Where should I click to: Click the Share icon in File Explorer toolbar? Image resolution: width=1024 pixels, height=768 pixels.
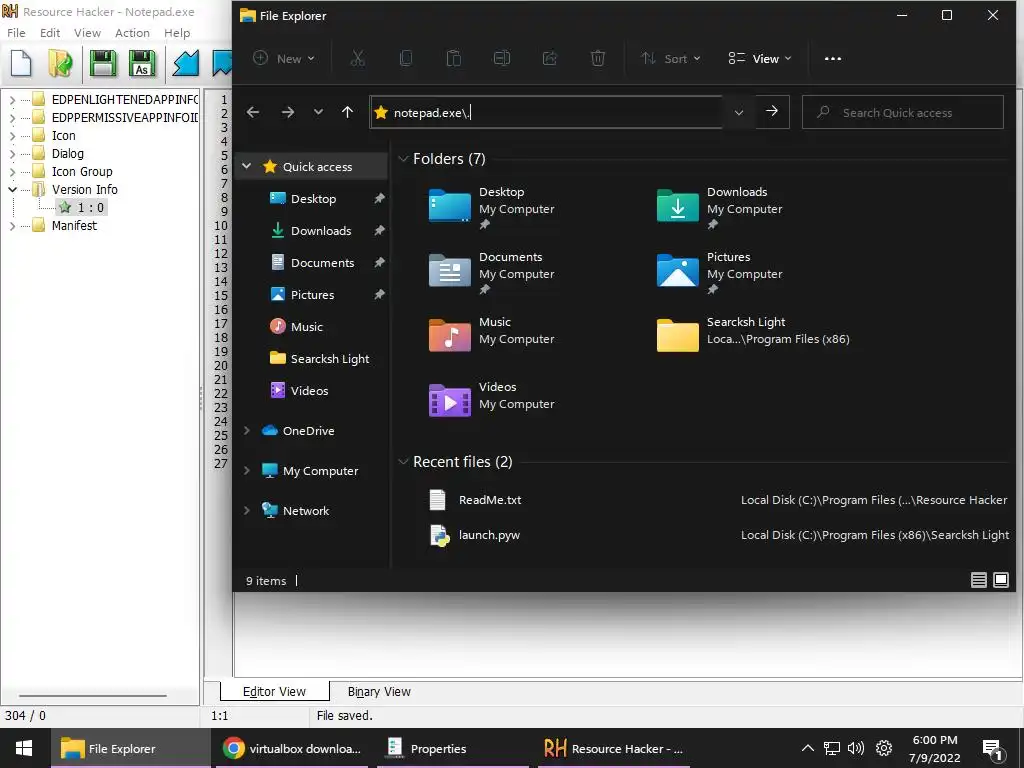[550, 58]
